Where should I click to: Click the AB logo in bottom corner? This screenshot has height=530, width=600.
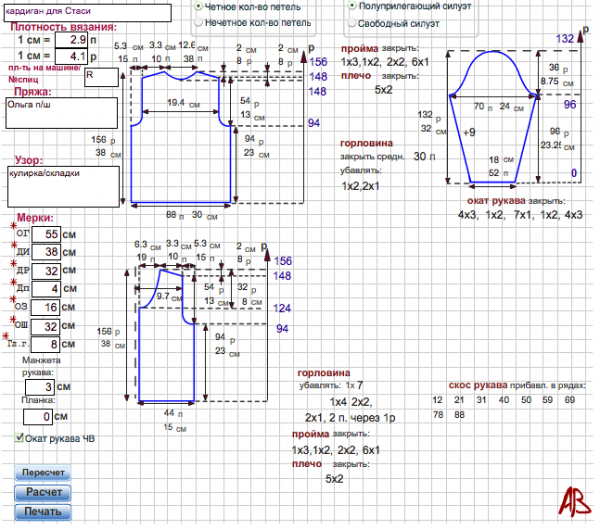[573, 503]
